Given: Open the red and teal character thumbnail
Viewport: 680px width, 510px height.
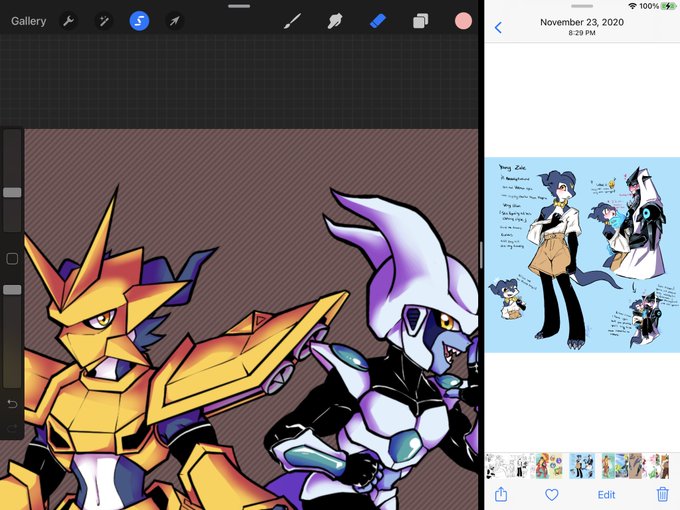Looking at the screenshot, I should point(543,466).
